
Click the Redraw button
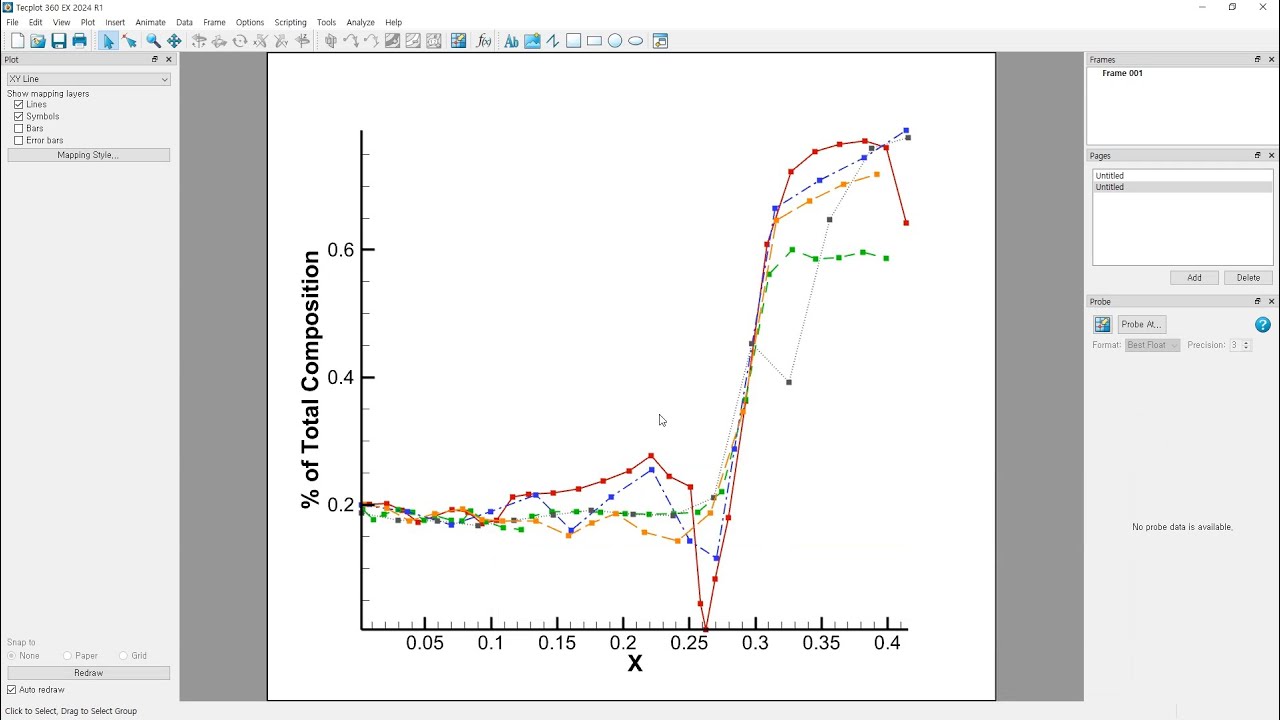88,673
